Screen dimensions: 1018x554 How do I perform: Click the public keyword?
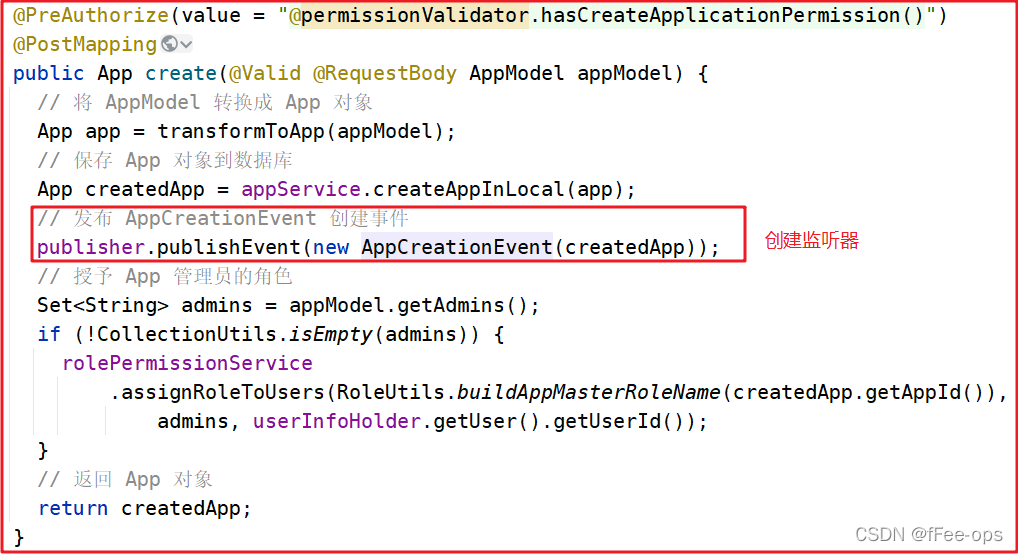point(49,73)
